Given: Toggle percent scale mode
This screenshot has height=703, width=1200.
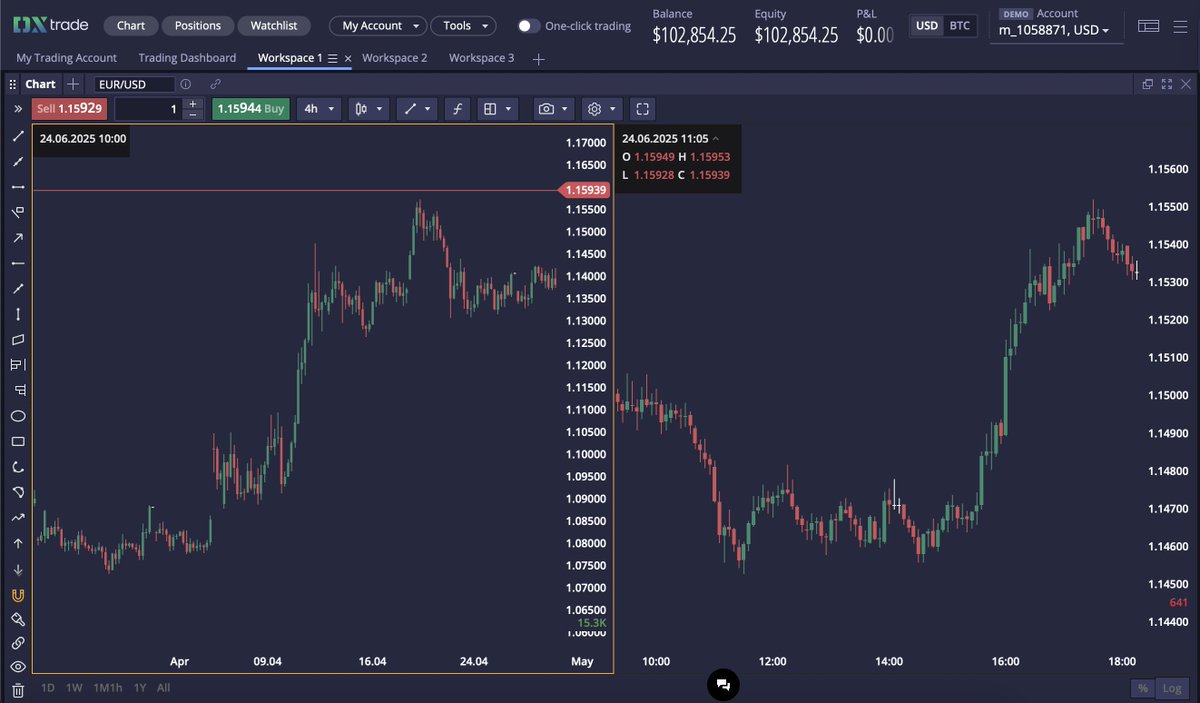Looking at the screenshot, I should pos(1143,688).
